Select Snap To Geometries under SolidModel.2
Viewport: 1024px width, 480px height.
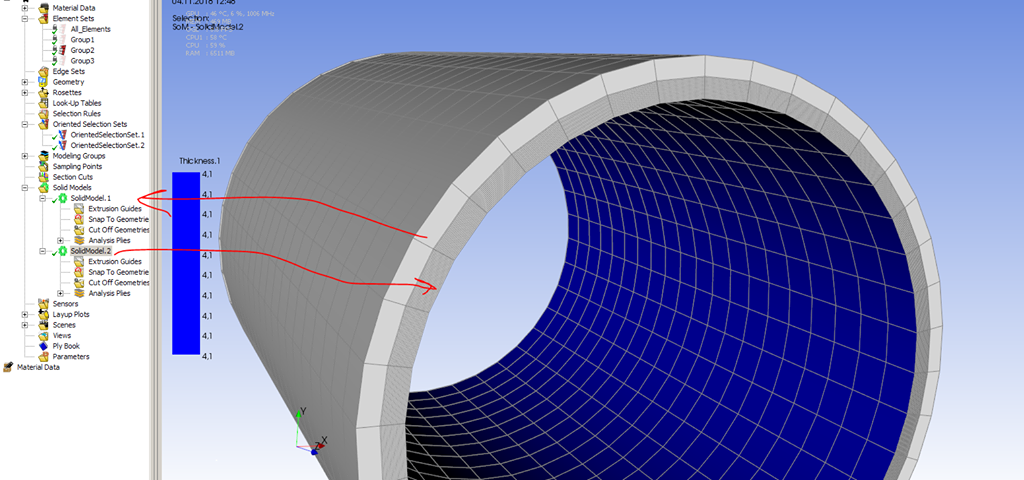[119, 272]
